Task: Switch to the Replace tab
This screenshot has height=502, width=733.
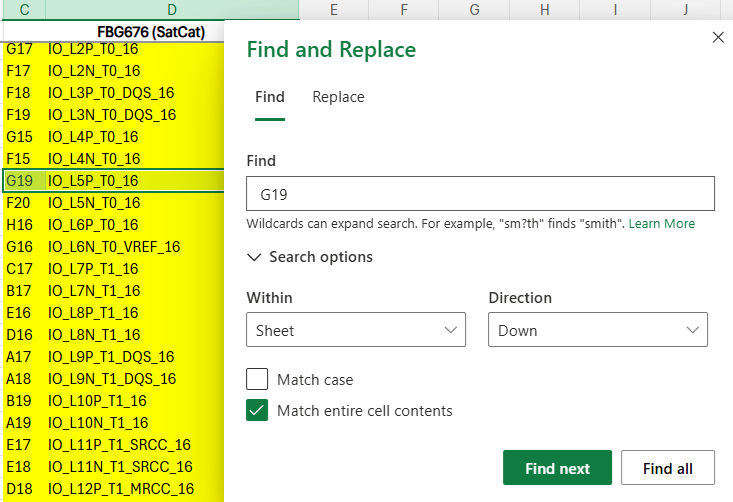Action: (338, 97)
